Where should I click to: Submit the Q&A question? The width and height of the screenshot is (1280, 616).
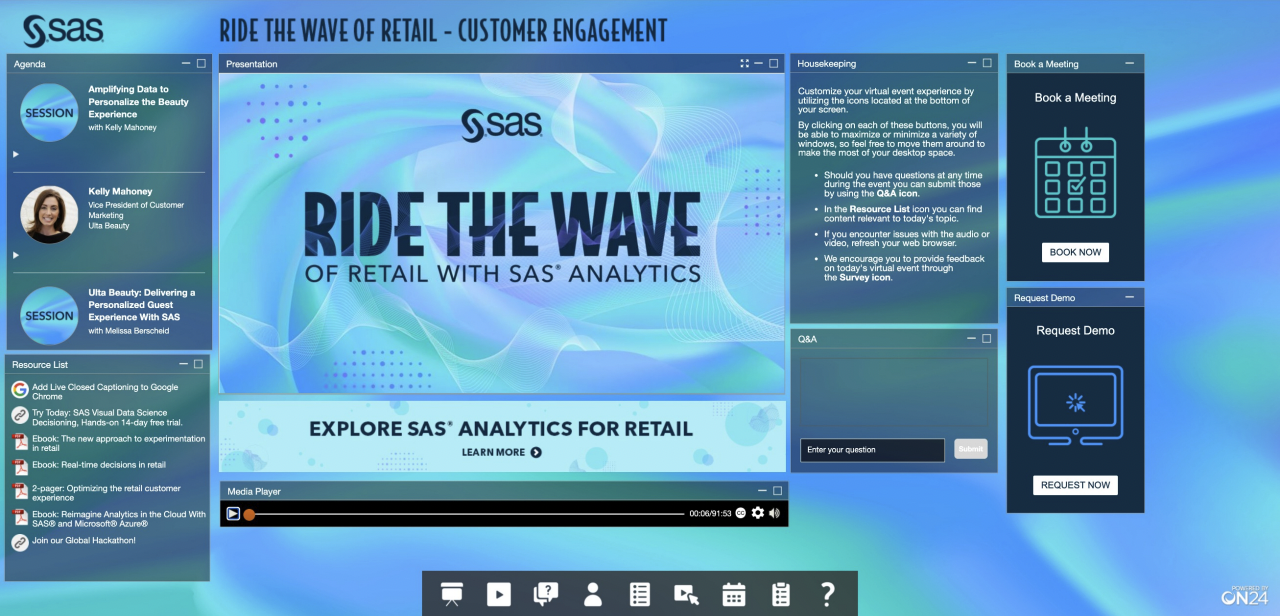pyautogui.click(x=970, y=450)
